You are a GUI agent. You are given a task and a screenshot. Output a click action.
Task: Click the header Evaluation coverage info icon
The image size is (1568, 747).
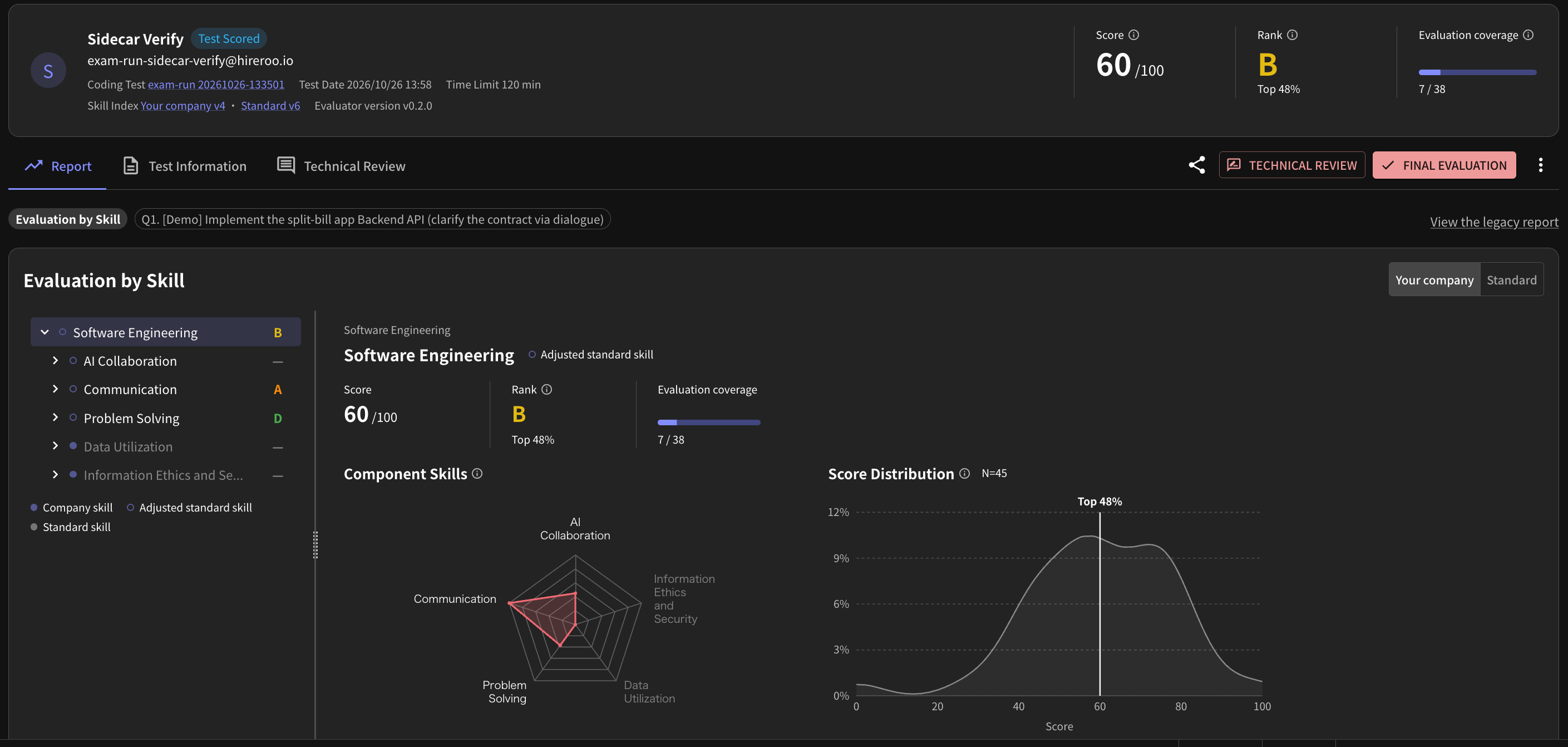[1528, 35]
